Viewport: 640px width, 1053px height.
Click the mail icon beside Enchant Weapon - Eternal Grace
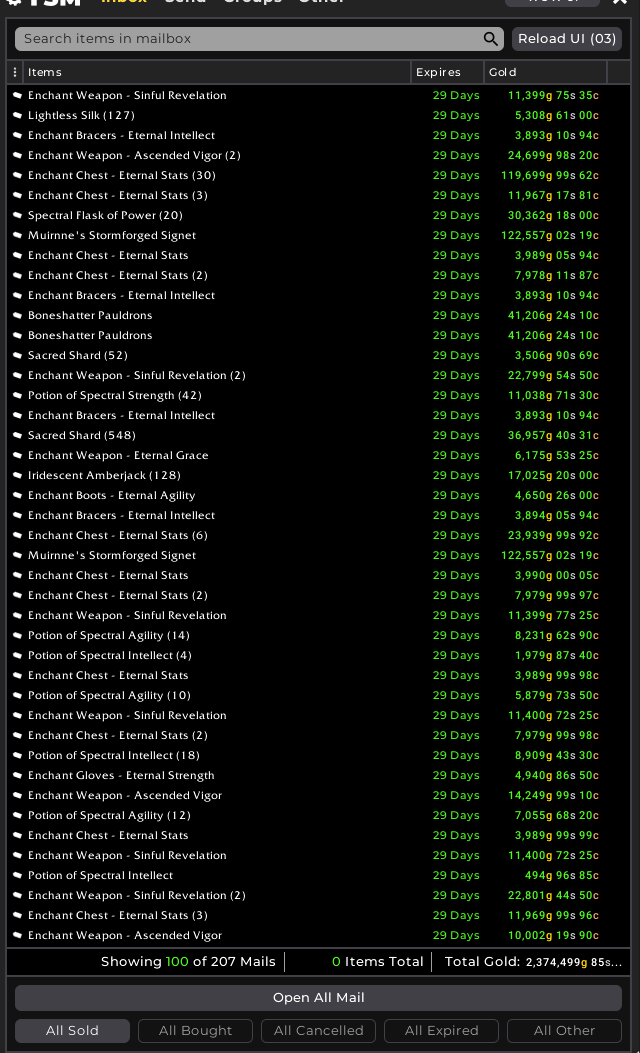[17, 455]
